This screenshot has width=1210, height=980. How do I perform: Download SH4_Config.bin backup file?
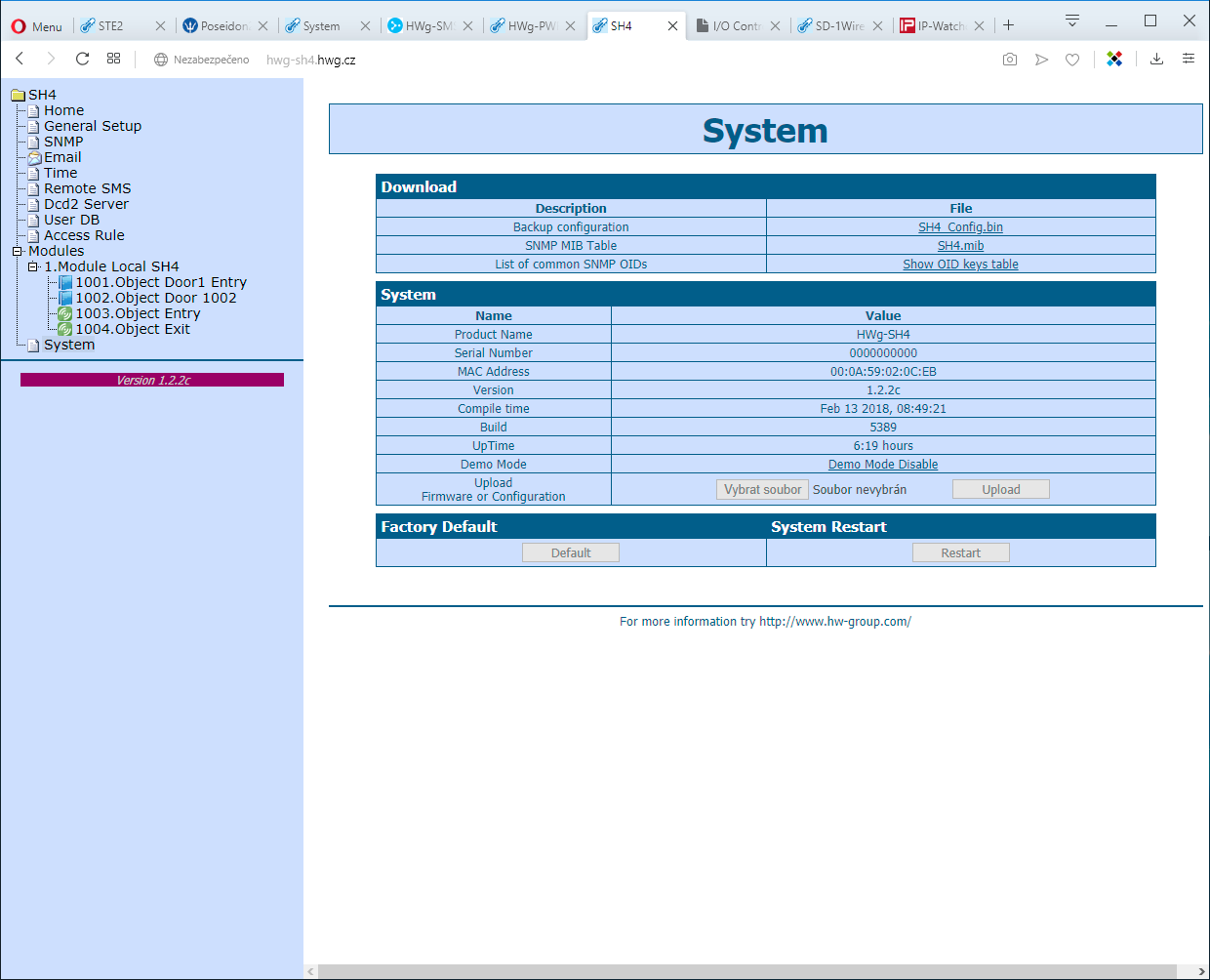[x=960, y=227]
